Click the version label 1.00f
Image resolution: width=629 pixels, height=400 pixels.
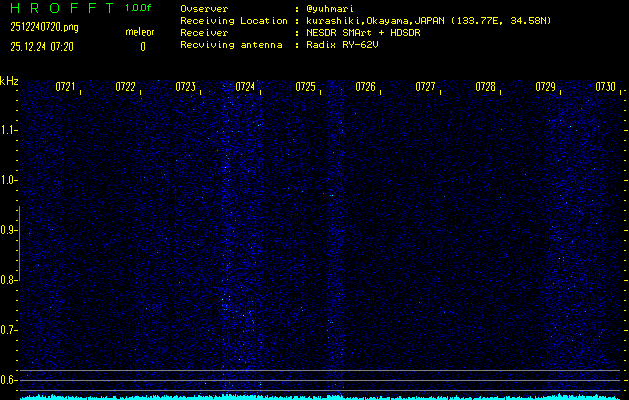pos(138,8)
